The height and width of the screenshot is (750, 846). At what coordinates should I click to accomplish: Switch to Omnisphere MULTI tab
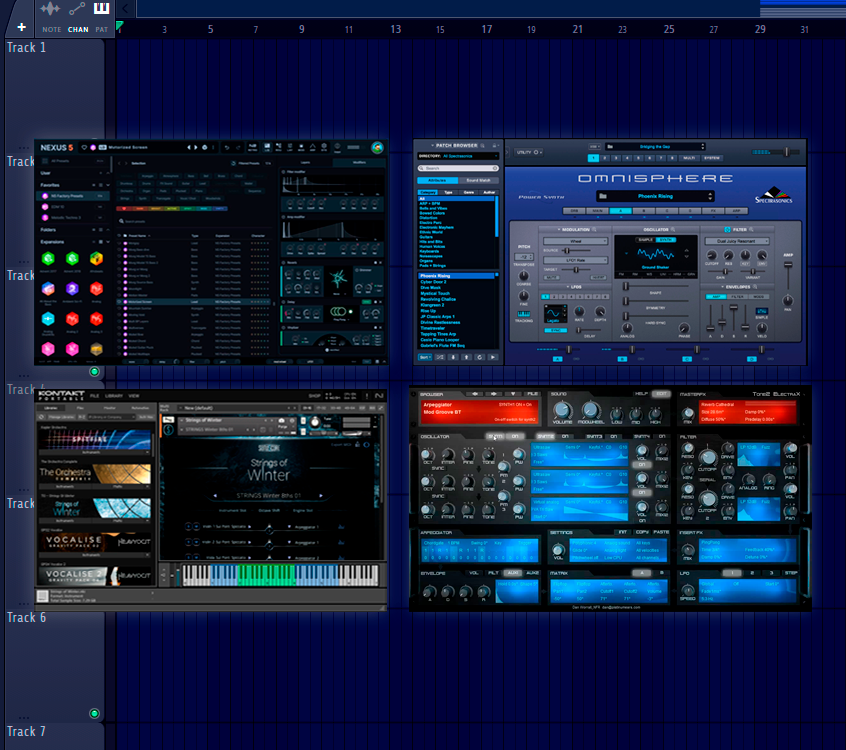click(x=690, y=157)
